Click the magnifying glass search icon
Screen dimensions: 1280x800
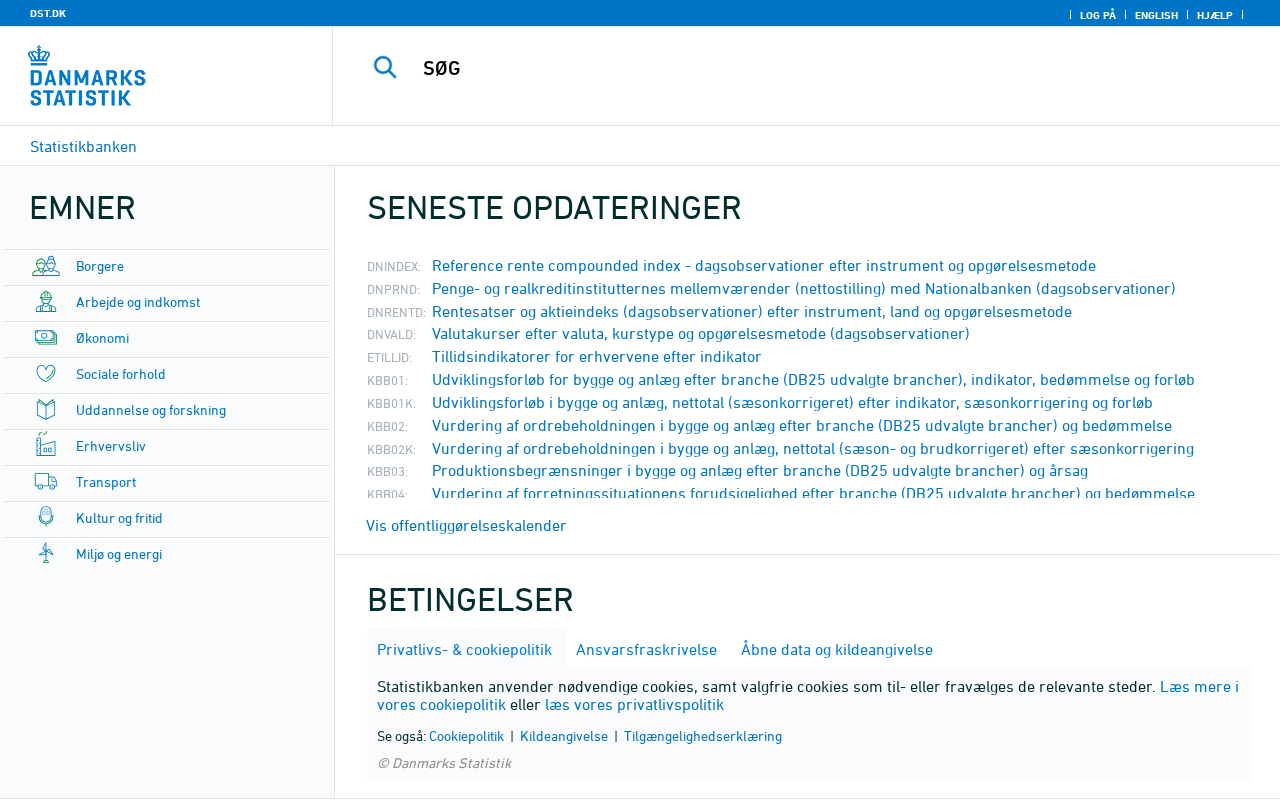[385, 67]
